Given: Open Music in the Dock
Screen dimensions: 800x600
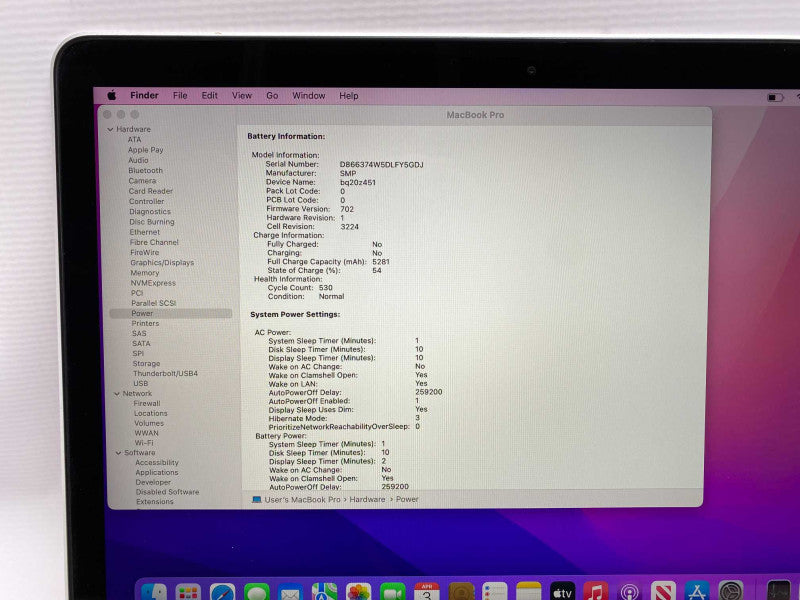Looking at the screenshot, I should [x=595, y=592].
